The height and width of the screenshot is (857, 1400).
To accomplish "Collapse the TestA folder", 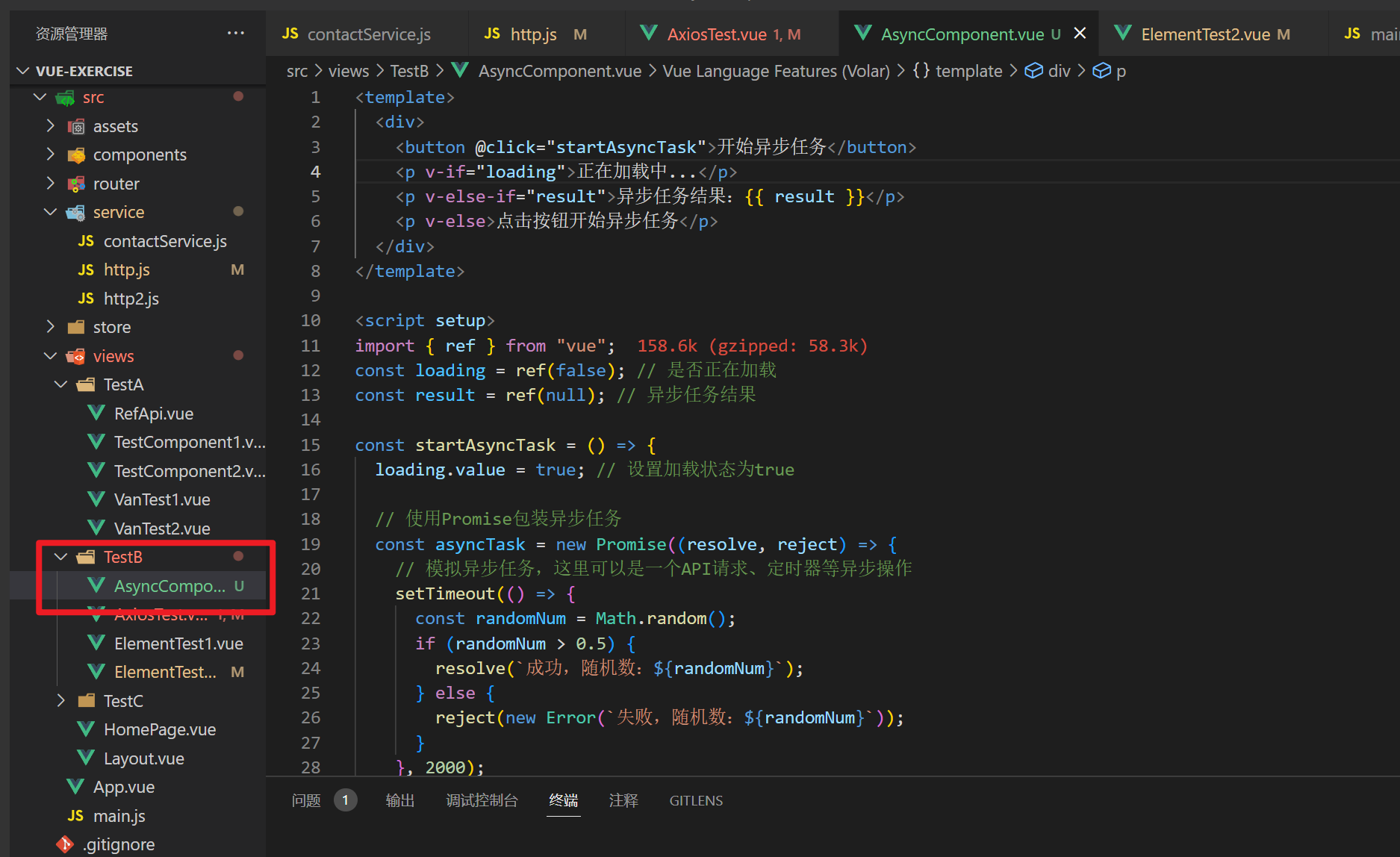I will pyautogui.click(x=61, y=384).
